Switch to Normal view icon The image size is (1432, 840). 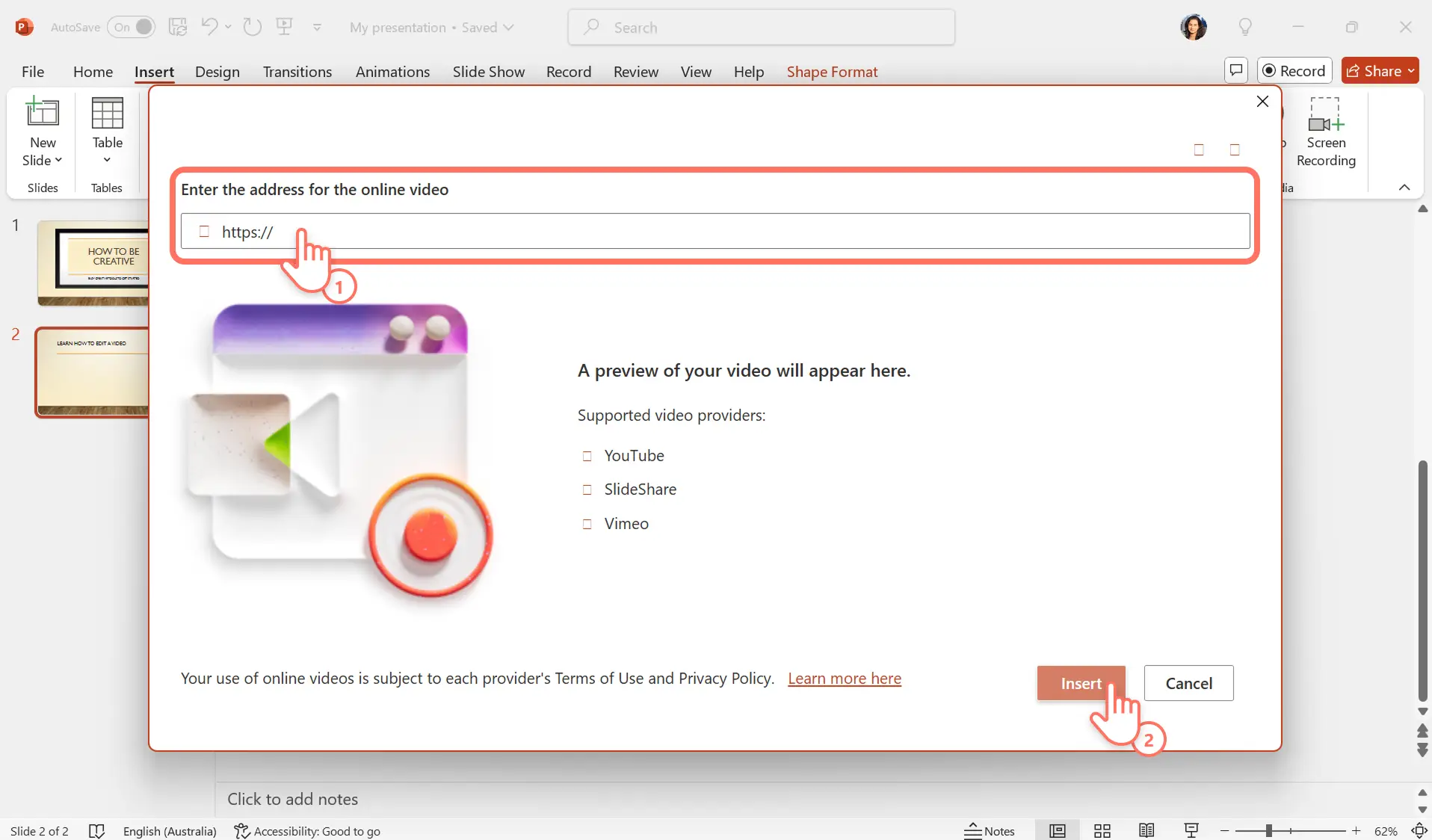[x=1057, y=831]
